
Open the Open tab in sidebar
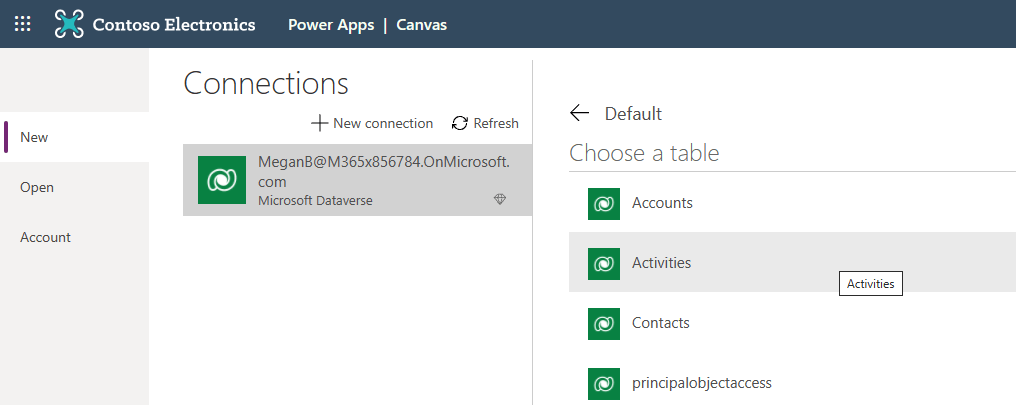coord(37,187)
